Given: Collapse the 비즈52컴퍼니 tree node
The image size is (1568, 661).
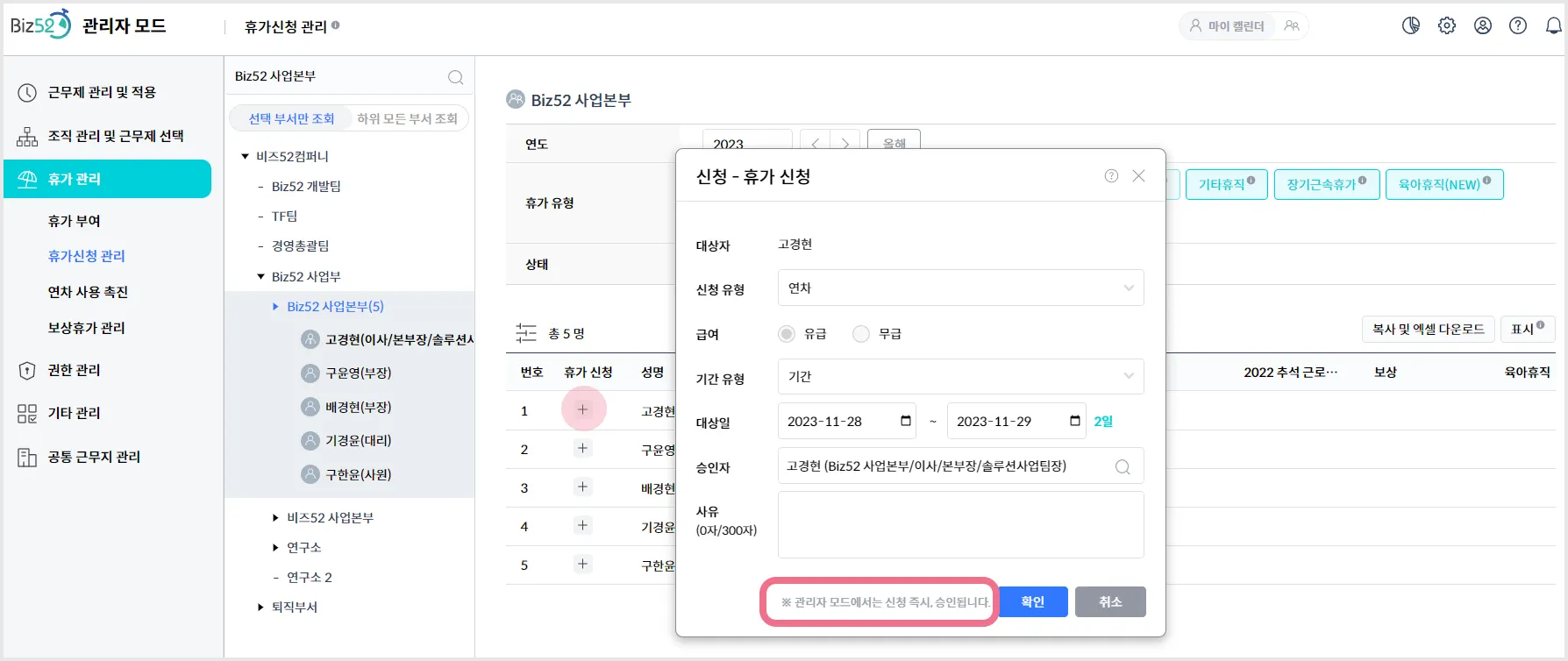Looking at the screenshot, I should point(246,156).
